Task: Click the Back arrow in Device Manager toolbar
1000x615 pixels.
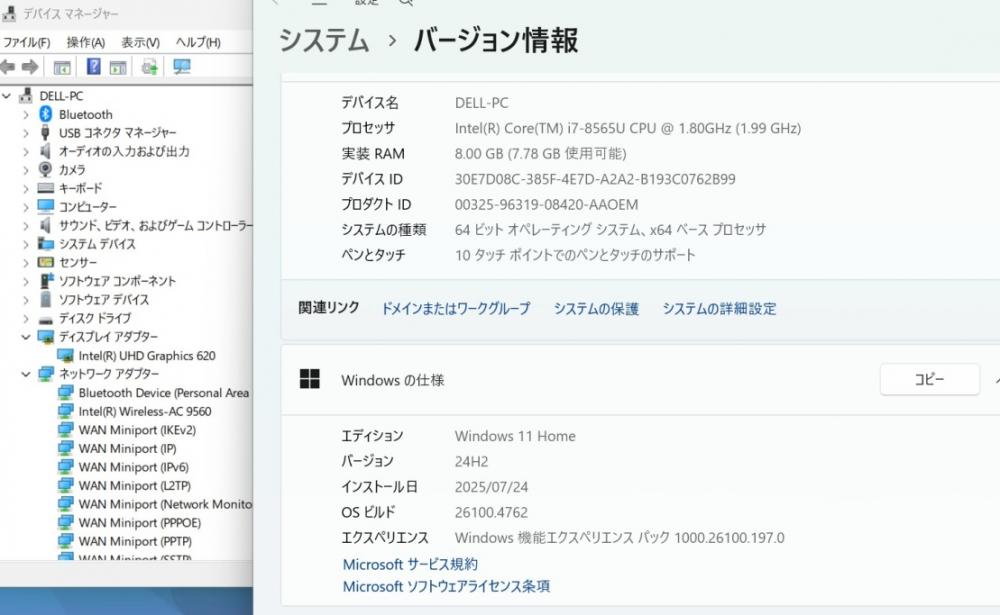Action: coord(8,66)
